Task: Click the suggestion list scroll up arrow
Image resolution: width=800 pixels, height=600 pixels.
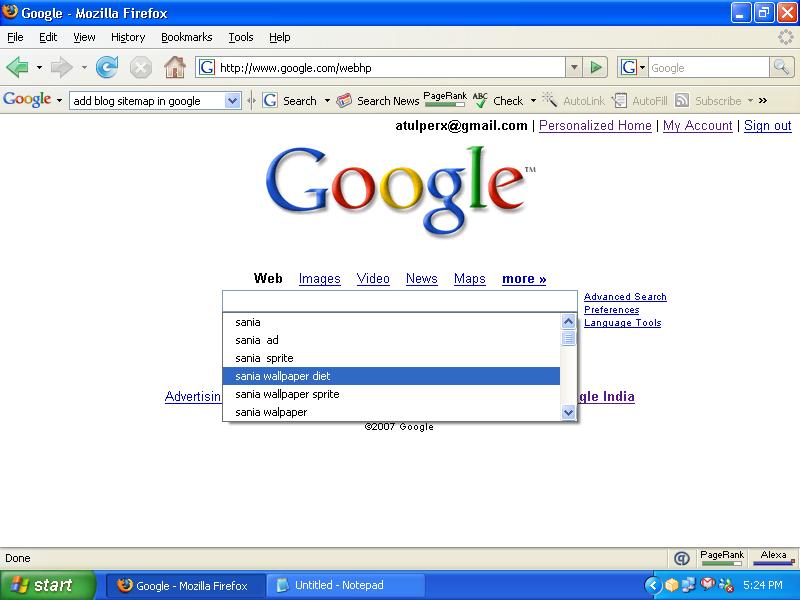Action: pyautogui.click(x=568, y=321)
